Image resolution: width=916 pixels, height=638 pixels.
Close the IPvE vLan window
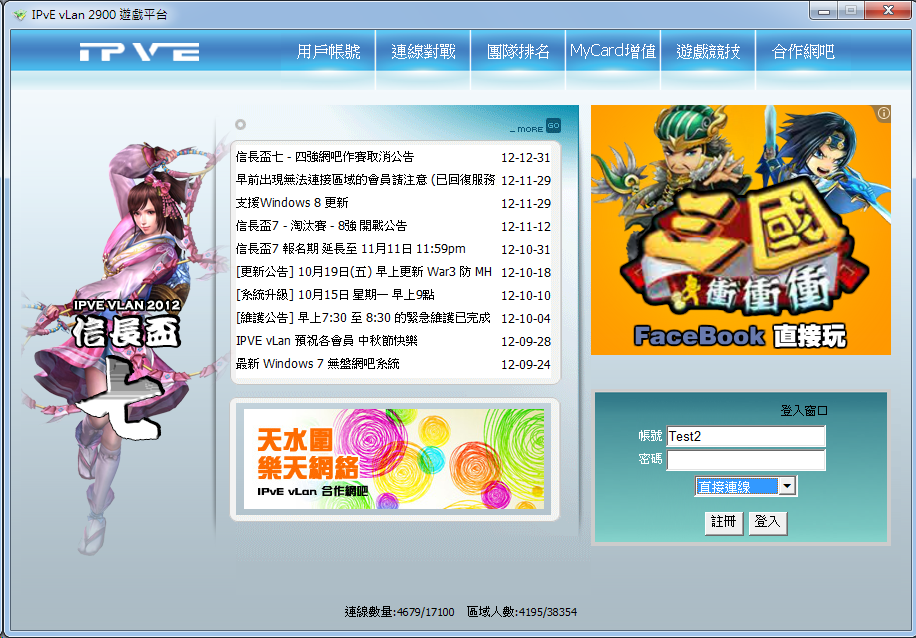(888, 11)
